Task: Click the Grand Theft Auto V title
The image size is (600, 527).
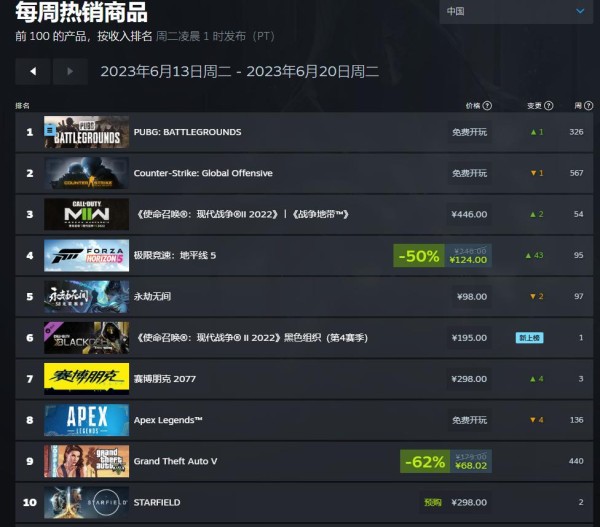Action: click(175, 461)
